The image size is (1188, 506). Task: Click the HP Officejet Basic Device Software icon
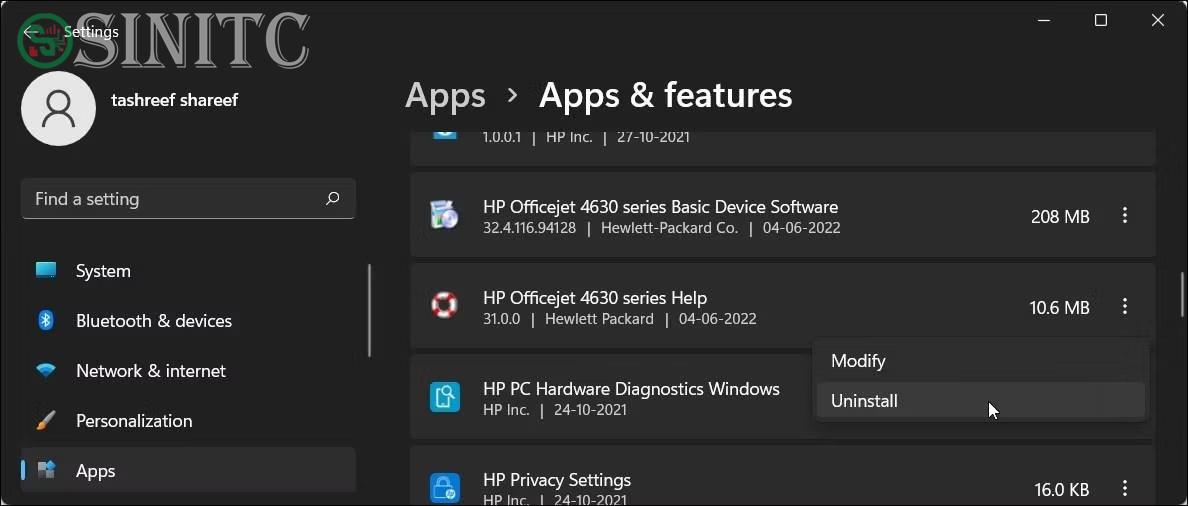point(444,216)
